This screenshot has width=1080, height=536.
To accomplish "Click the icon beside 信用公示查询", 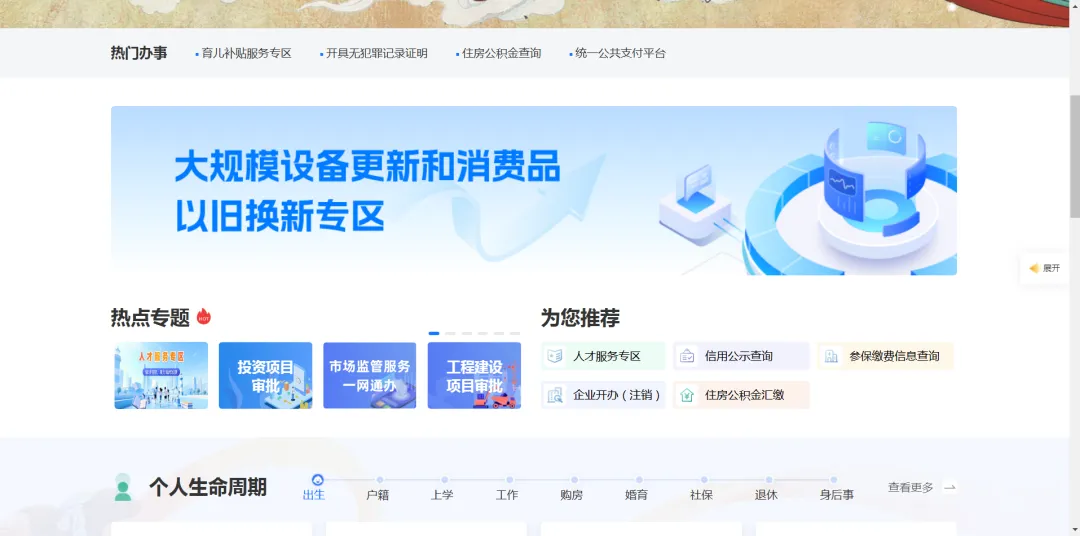I will click(687, 356).
